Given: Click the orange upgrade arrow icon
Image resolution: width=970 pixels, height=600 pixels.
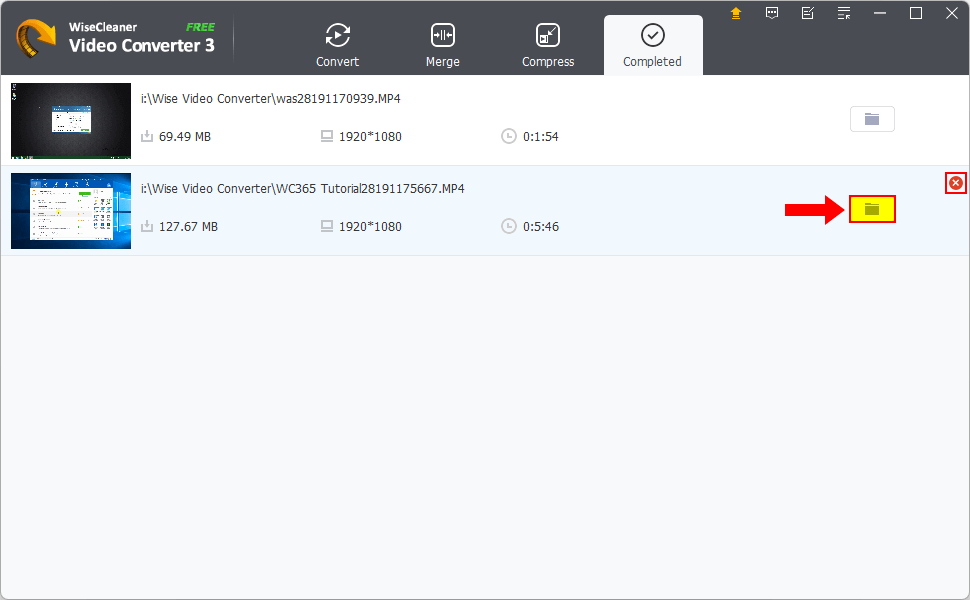Looking at the screenshot, I should 737,13.
